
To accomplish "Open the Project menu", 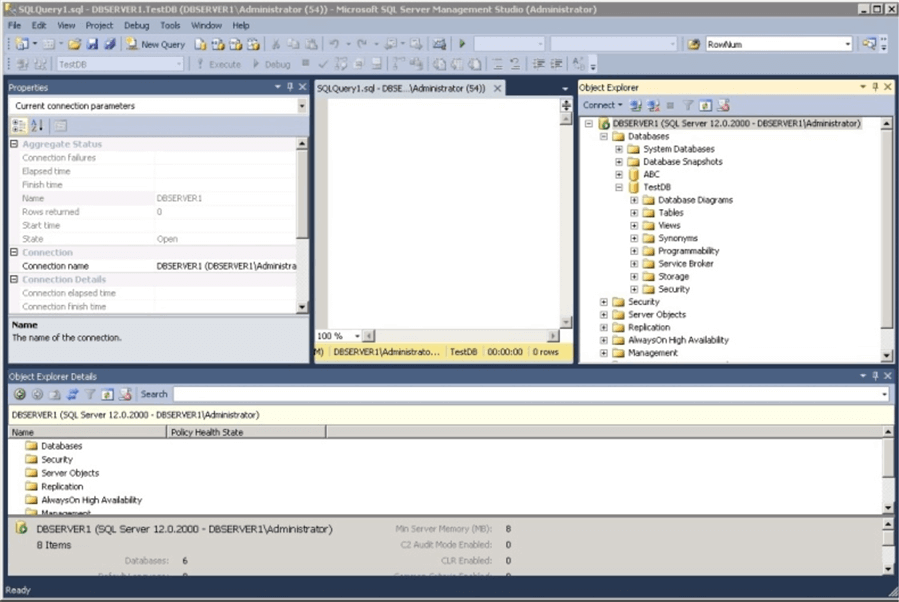I will 99,25.
